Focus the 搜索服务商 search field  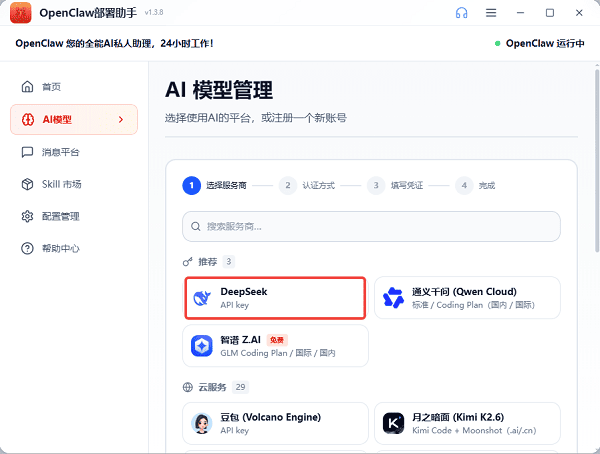(x=371, y=227)
